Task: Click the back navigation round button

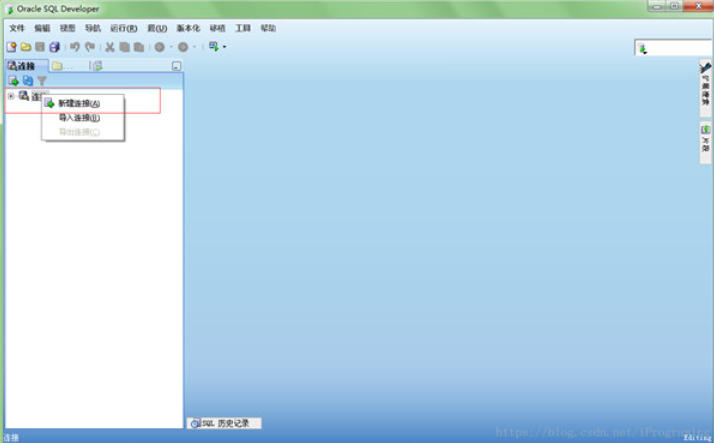Action: [x=159, y=47]
